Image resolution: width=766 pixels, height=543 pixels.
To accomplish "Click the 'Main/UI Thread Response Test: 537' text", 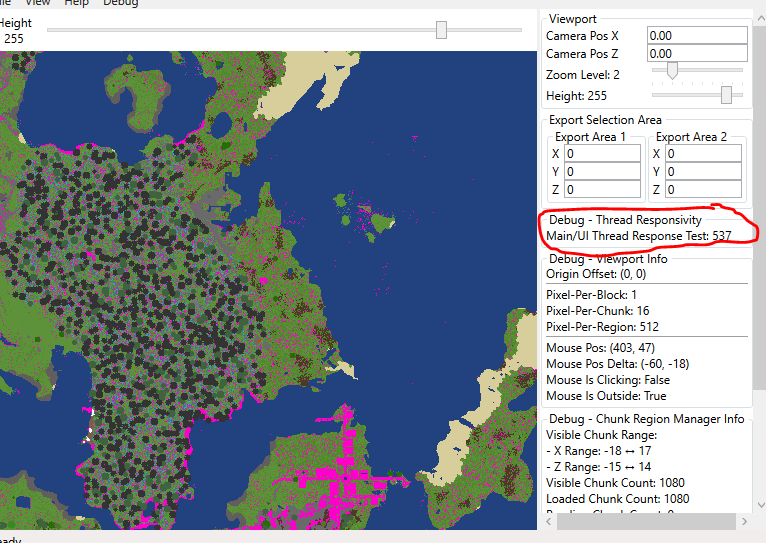I will click(638, 236).
